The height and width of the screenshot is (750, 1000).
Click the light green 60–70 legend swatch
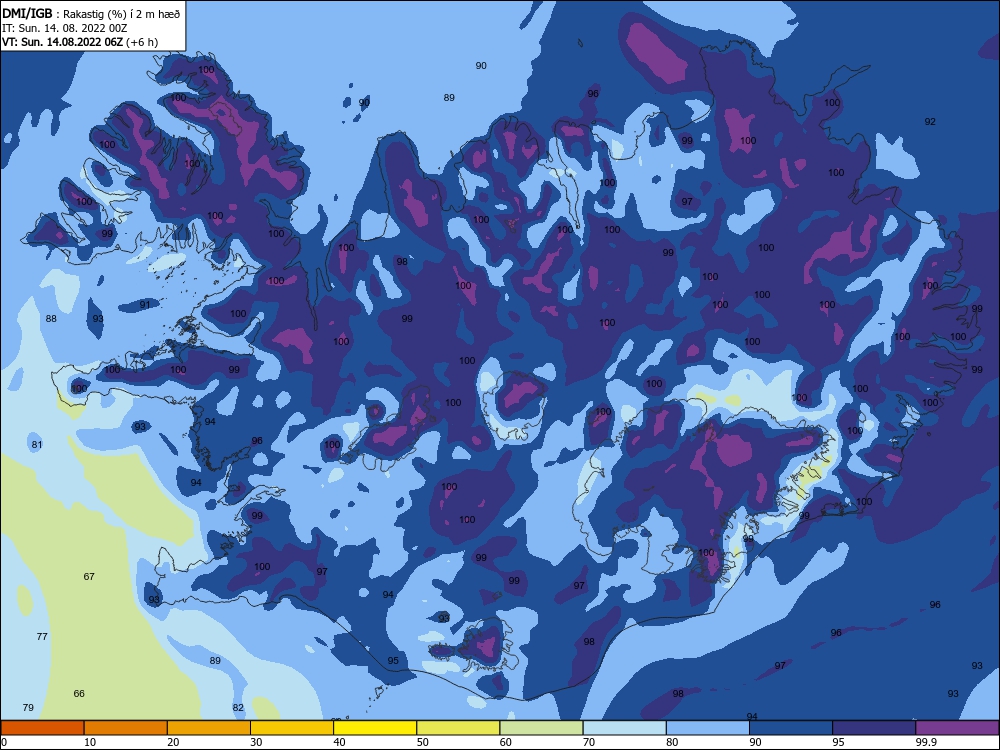pyautogui.click(x=541, y=728)
